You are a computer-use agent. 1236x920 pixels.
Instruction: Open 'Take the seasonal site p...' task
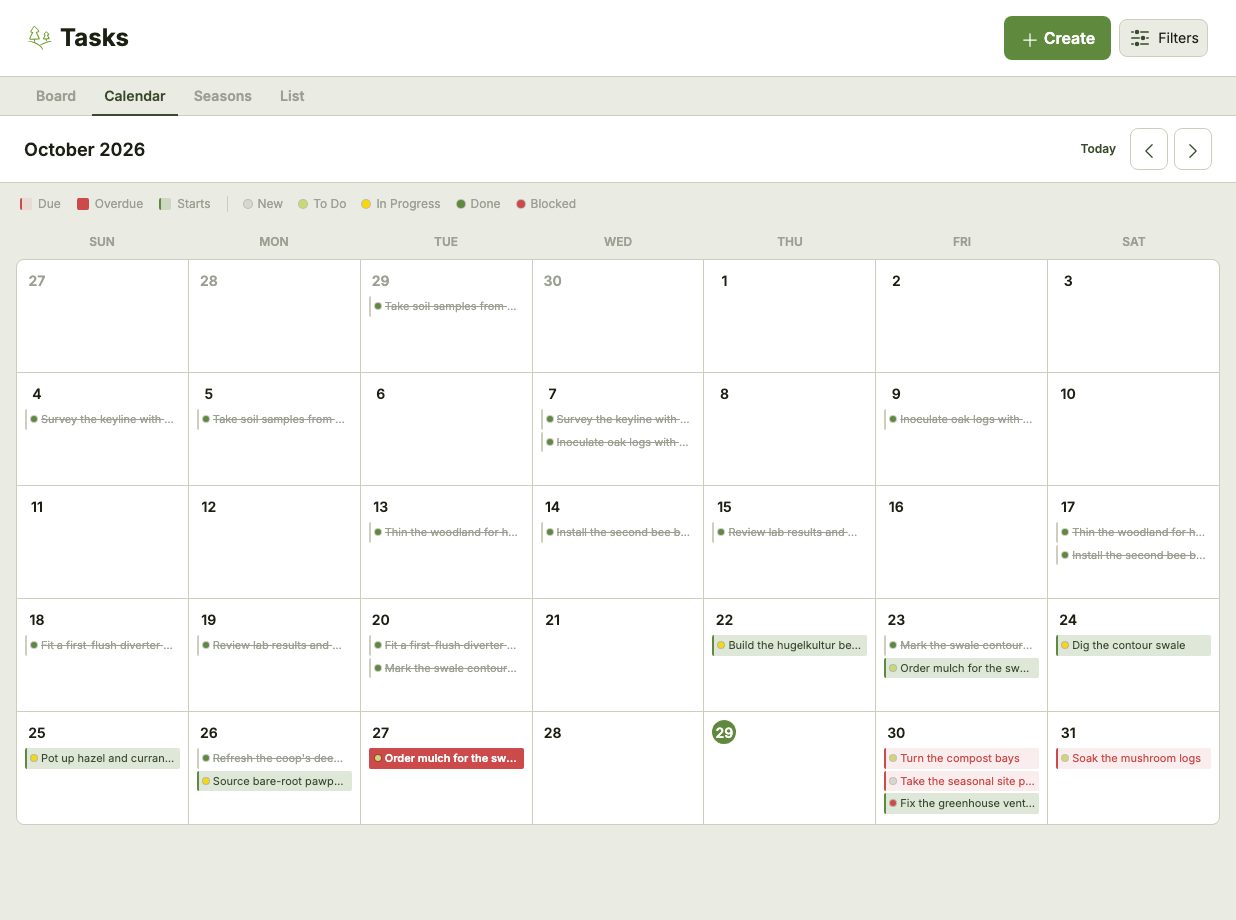[961, 781]
